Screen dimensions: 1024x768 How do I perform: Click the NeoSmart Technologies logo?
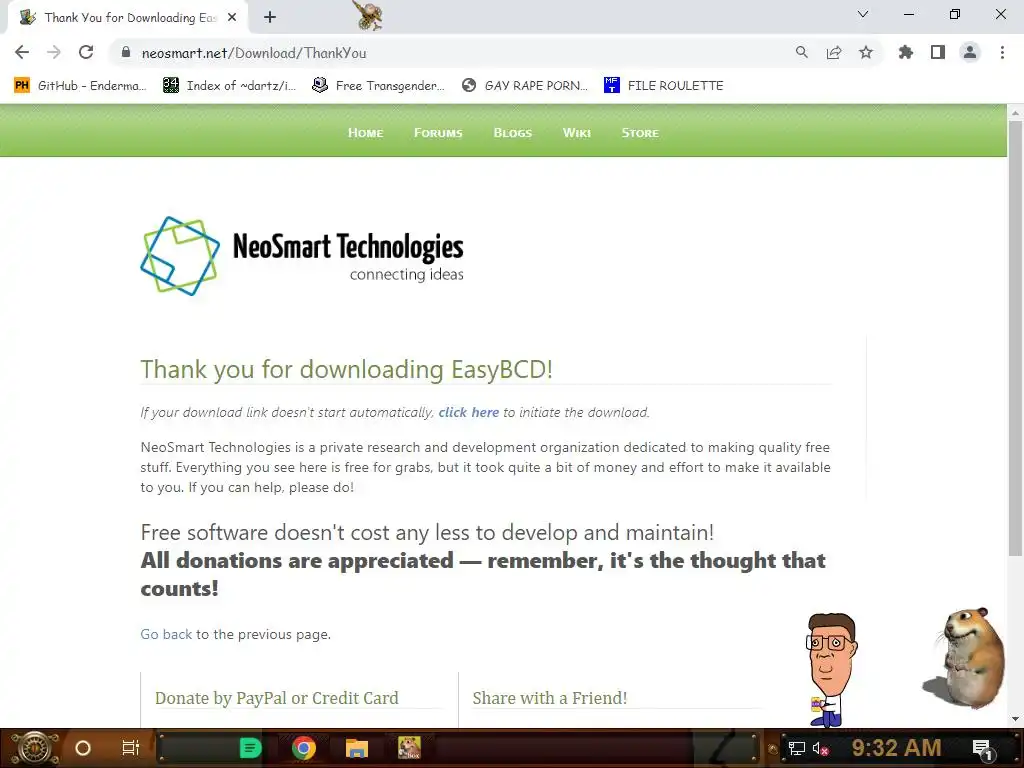coord(302,256)
